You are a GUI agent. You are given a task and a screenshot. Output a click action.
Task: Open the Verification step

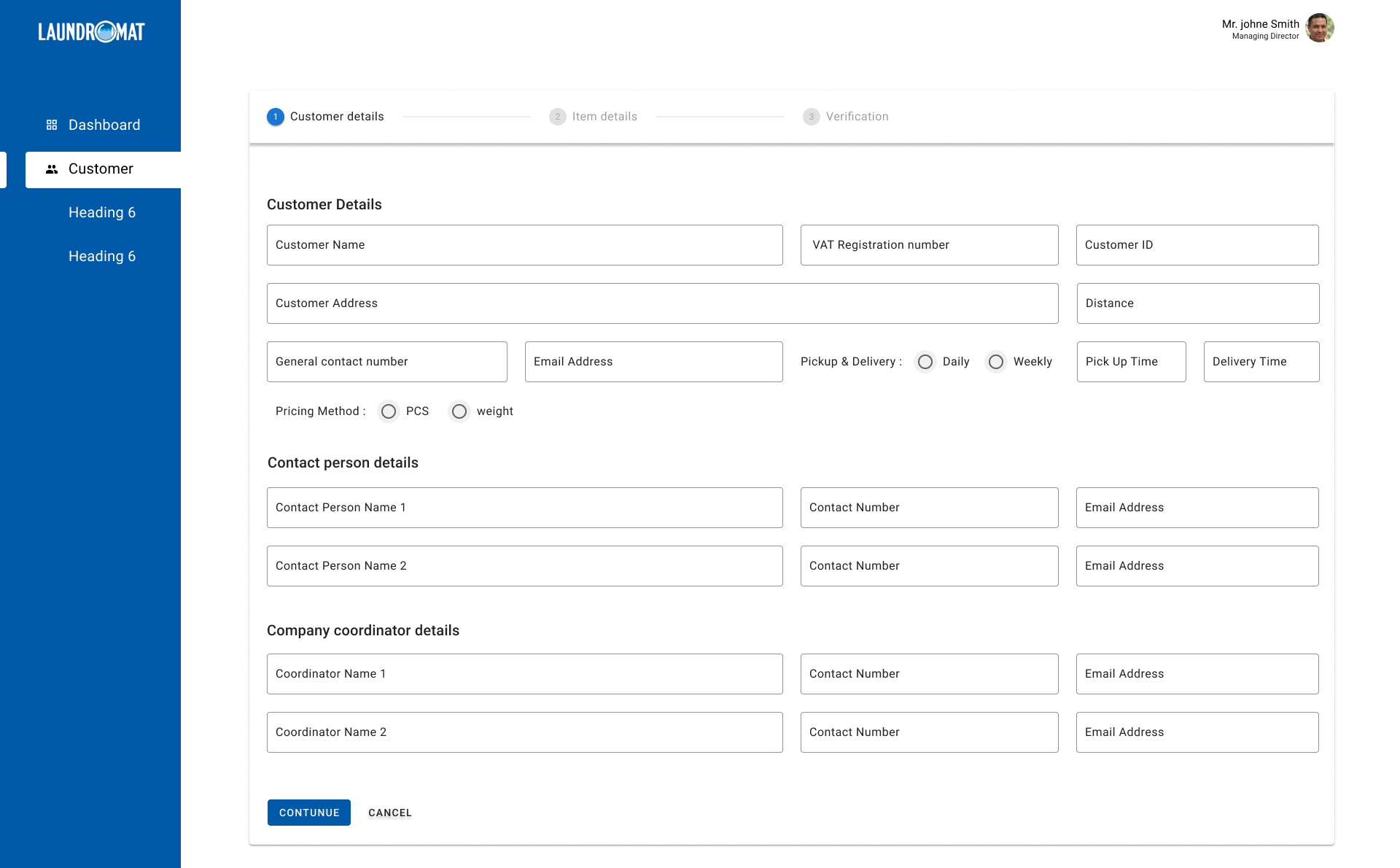(x=856, y=116)
